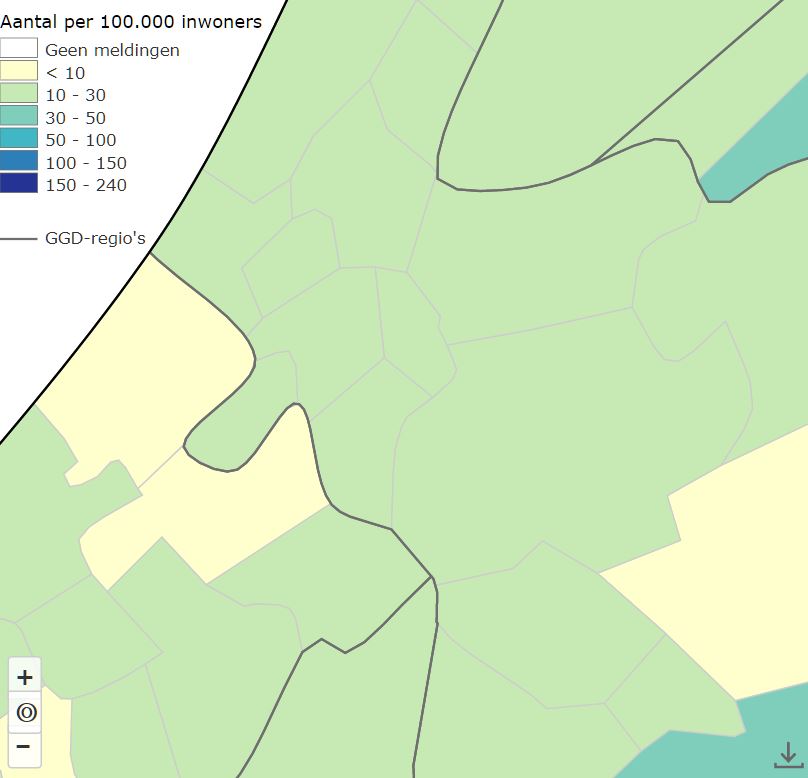Select the '150 - 240' dark blue swatch
This screenshot has width=808, height=778.
(x=19, y=183)
